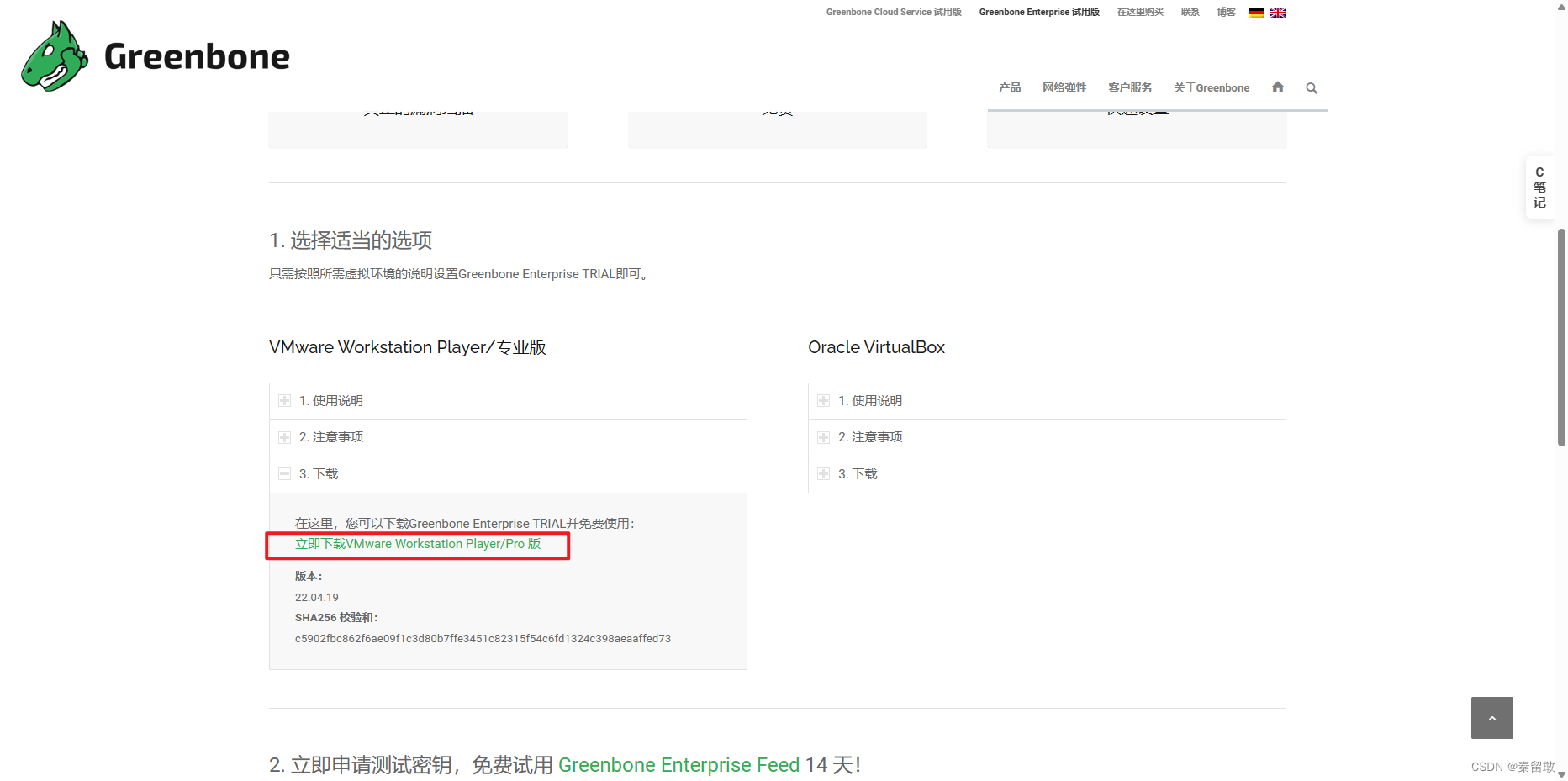1568x781 pixels.
Task: Expand VirtualBox 1. 使用说明 section
Action: (x=1047, y=401)
